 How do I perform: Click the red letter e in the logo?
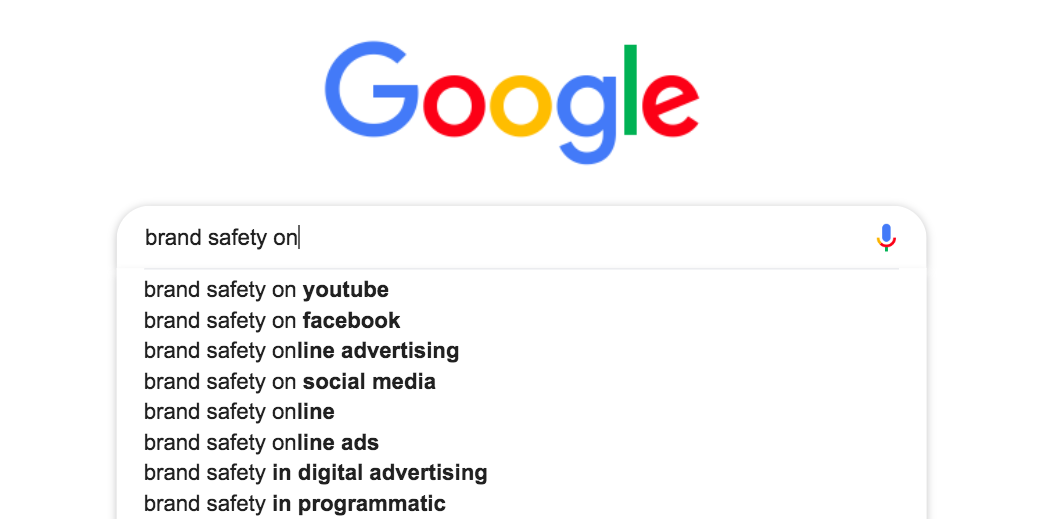click(669, 102)
